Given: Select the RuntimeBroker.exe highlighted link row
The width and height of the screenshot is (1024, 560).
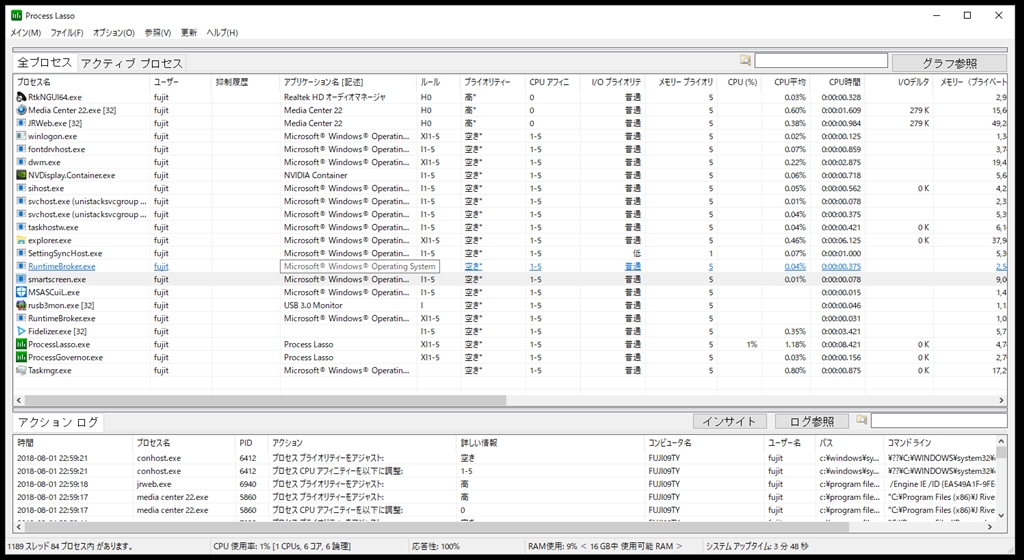Looking at the screenshot, I should pyautogui.click(x=509, y=266).
